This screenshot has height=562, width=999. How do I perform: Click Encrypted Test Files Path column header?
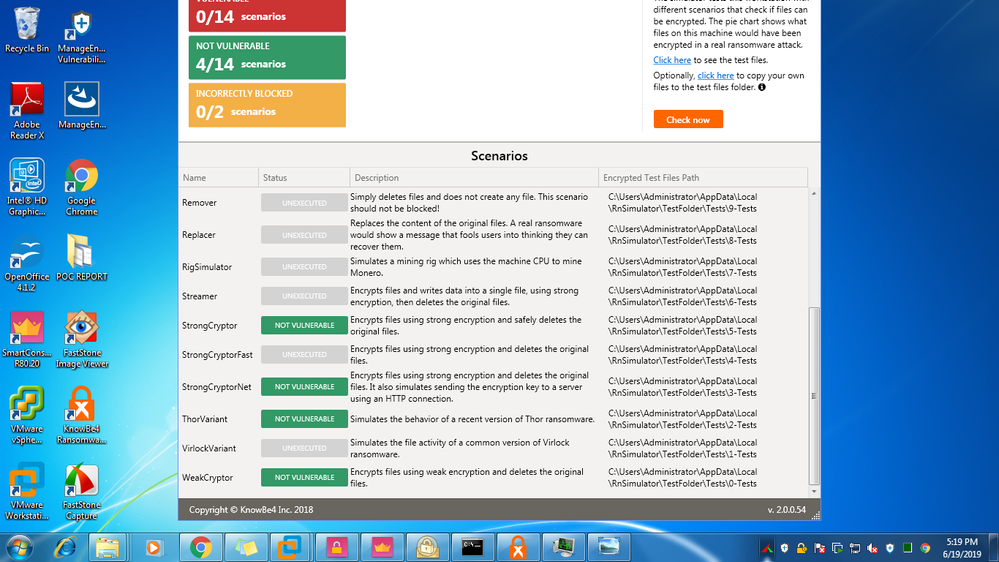(703, 178)
